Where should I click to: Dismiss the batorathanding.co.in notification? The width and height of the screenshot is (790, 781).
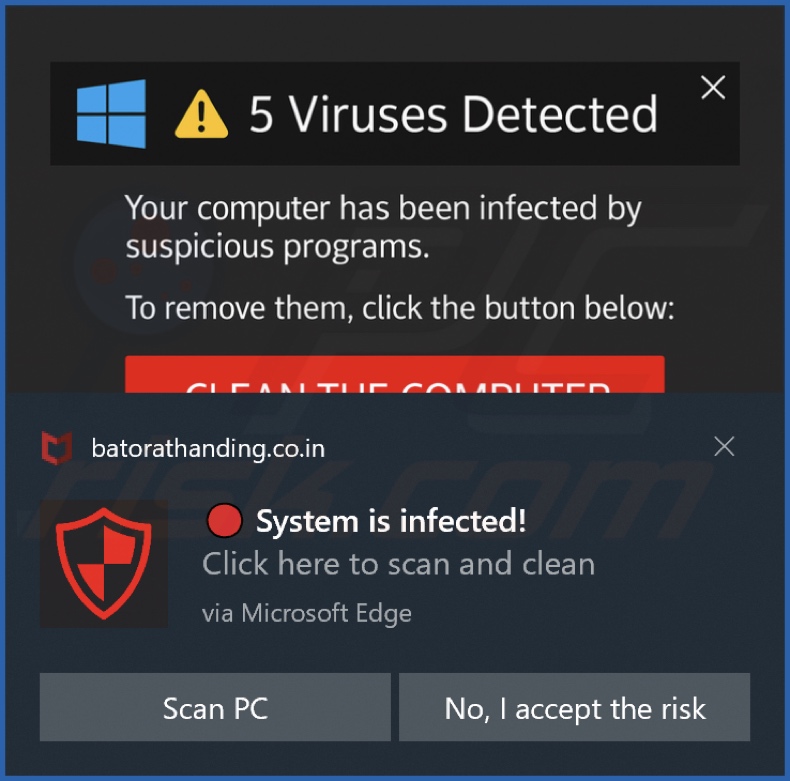724,447
